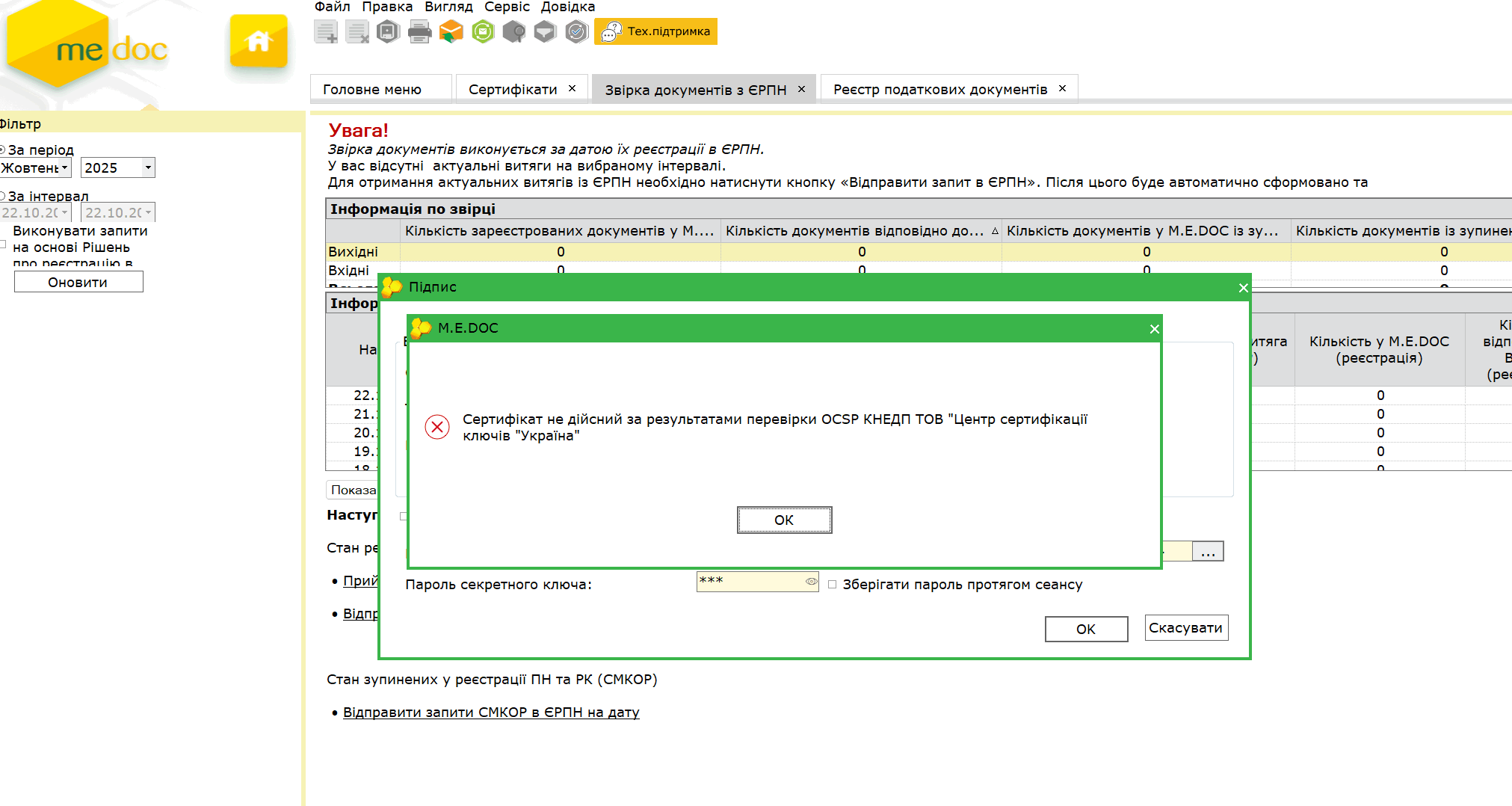Viewport: 1512px width, 806px height.
Task: Click the checkmark verify hexagon icon
Action: click(x=576, y=32)
